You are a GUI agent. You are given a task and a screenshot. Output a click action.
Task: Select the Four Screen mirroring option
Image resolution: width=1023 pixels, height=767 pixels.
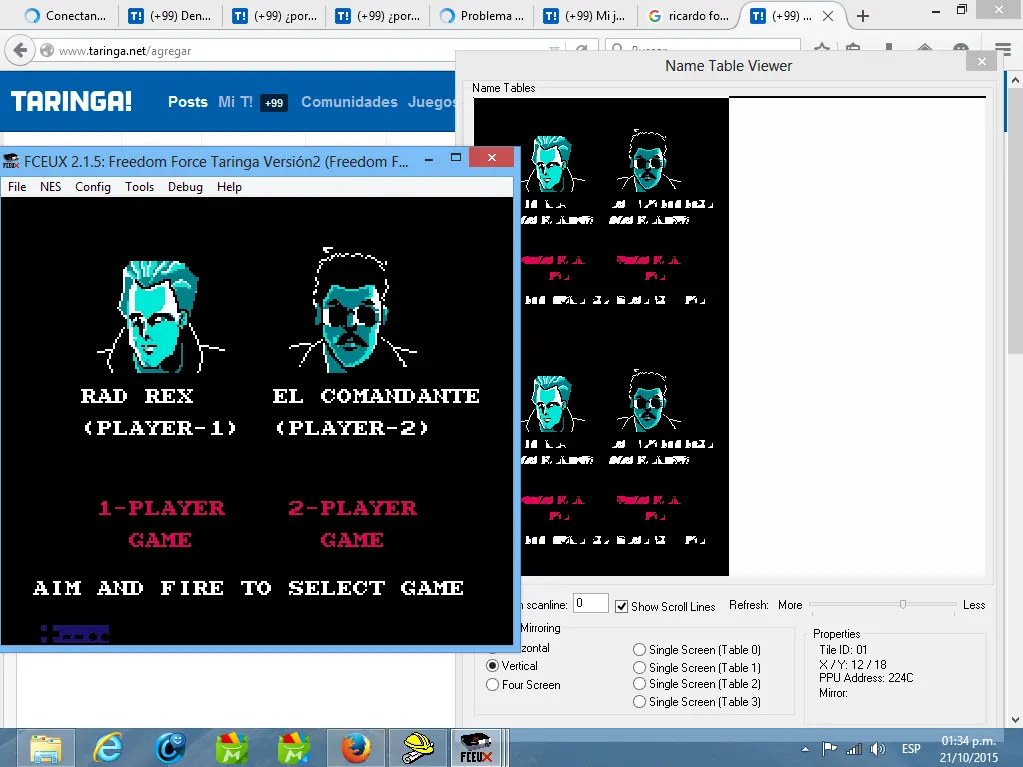(493, 685)
